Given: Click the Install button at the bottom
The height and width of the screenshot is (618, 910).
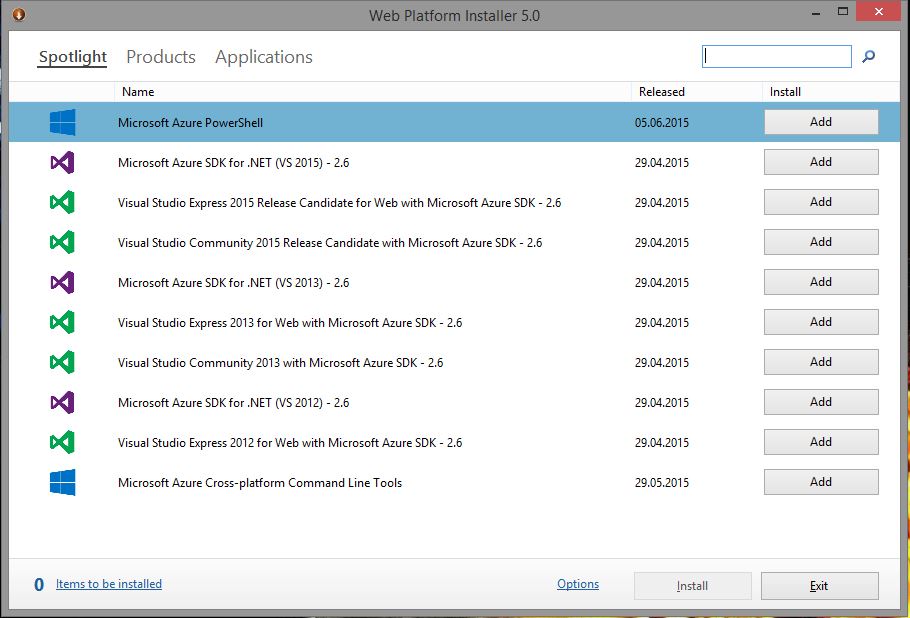Looking at the screenshot, I should pyautogui.click(x=692, y=586).
